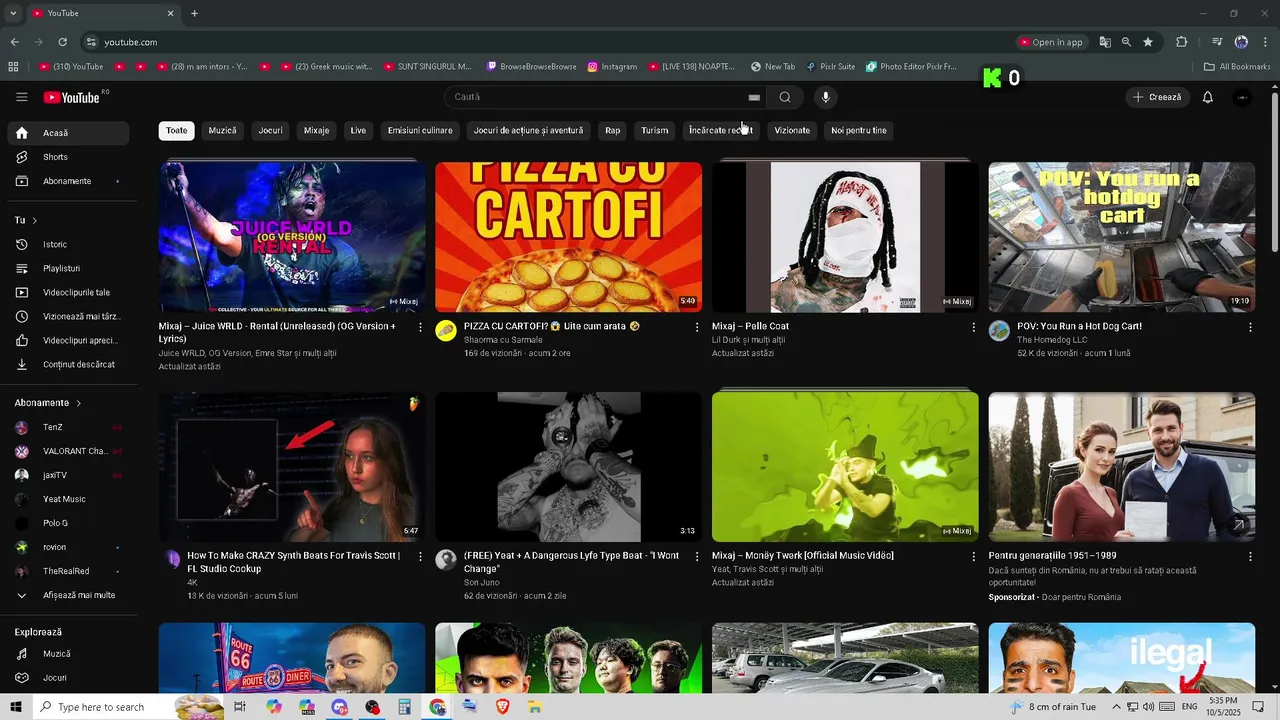The height and width of the screenshot is (720, 1280).
Task: Open Acasă home in the sidebar
Action: coord(68,133)
